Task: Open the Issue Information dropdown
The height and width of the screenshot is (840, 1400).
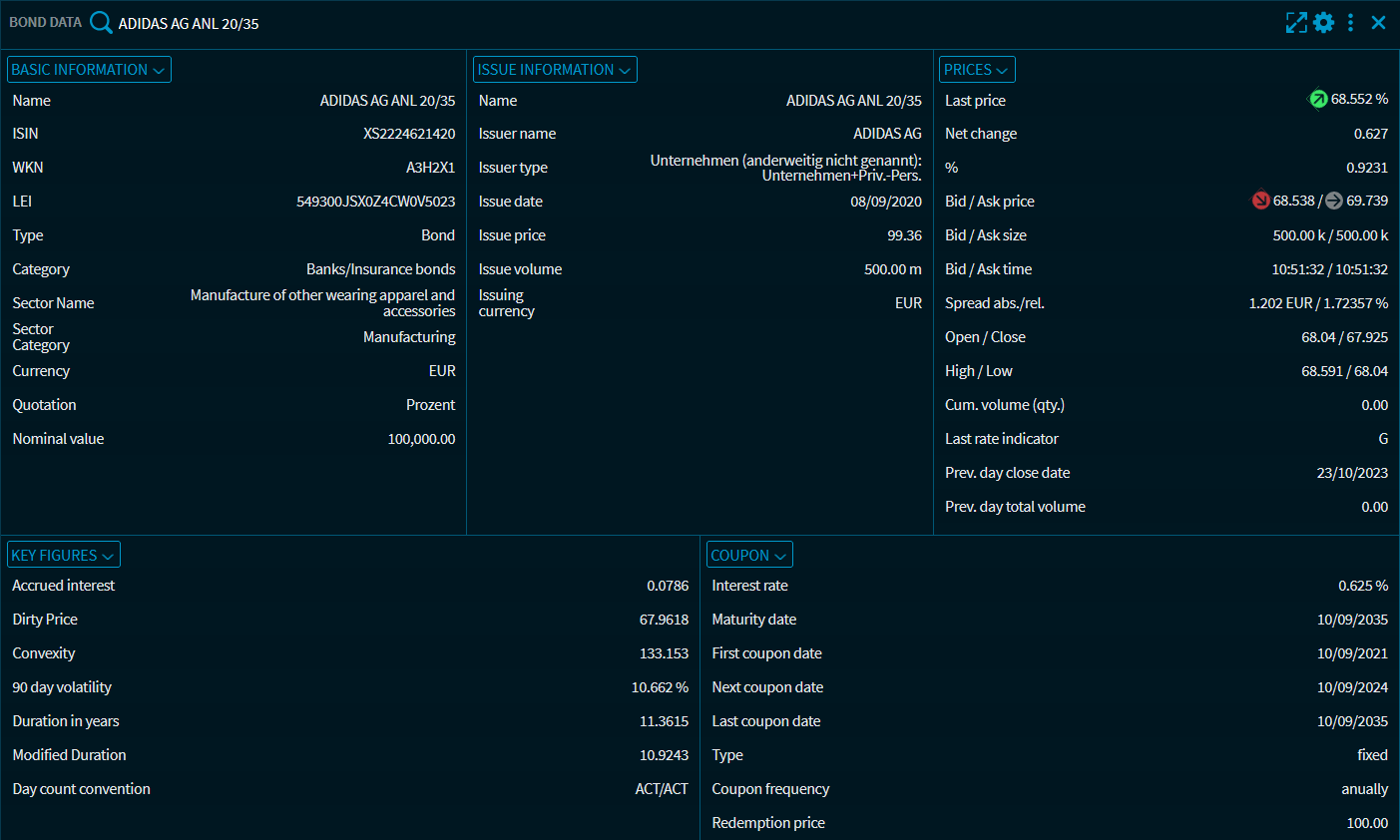Action: click(555, 70)
